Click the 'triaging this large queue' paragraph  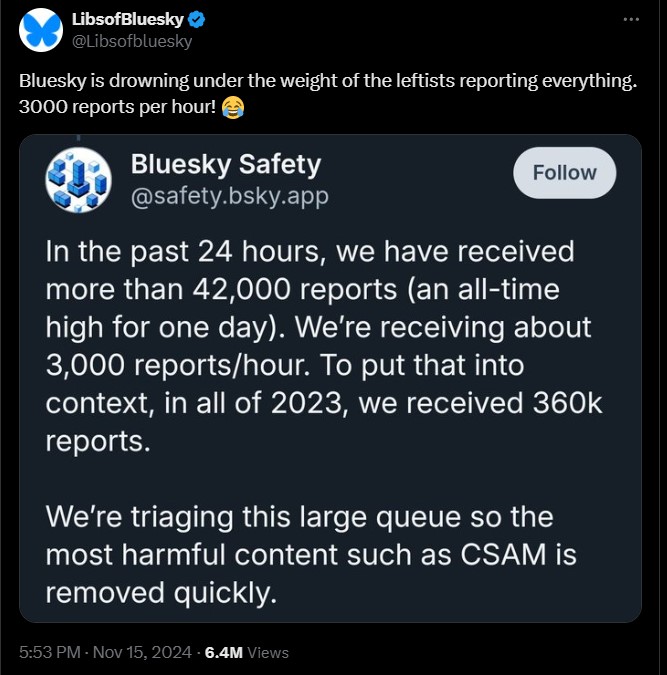(311, 554)
